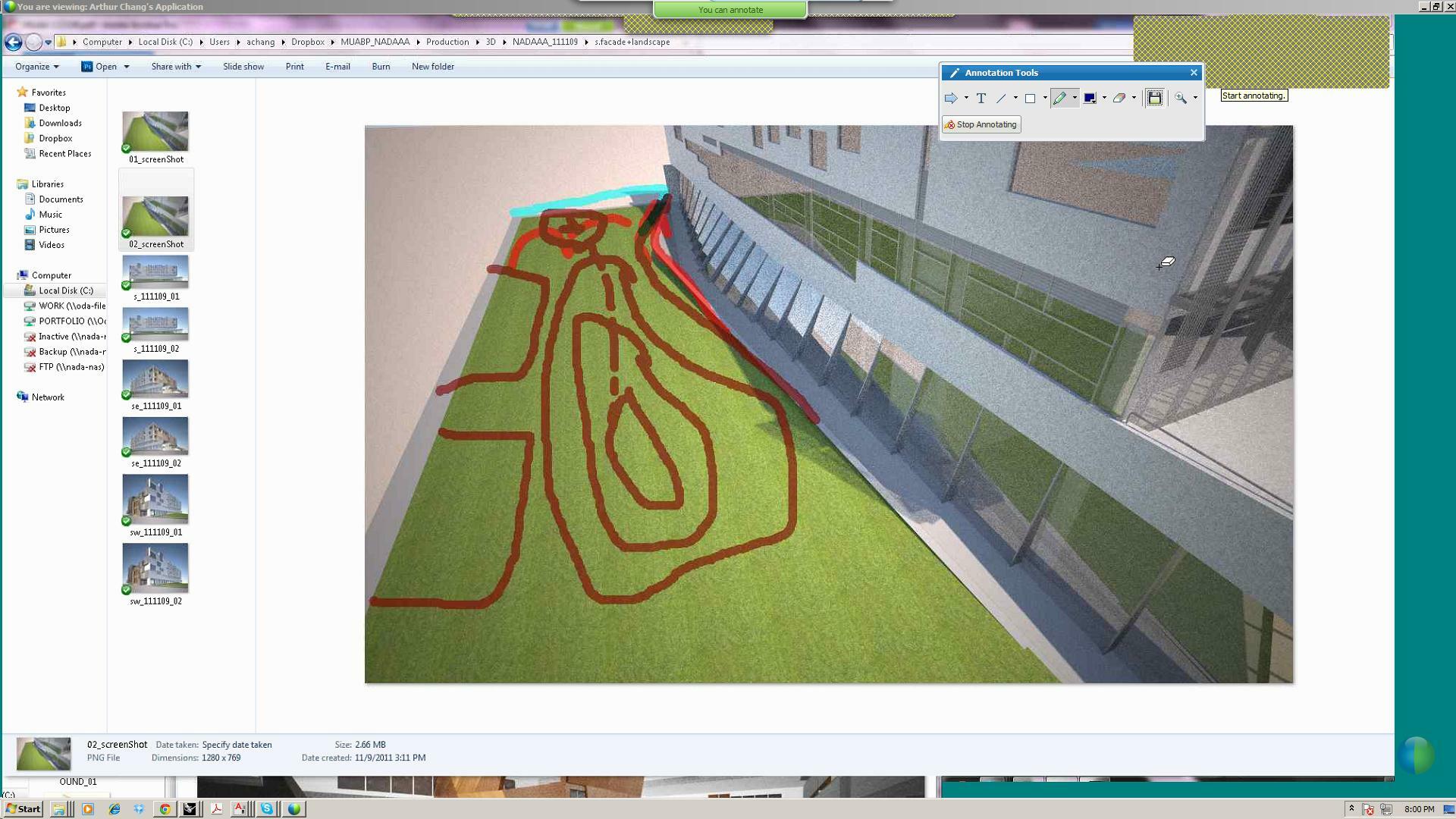Open Chrome from the taskbar
Viewport: 1456px width, 819px height.
pyautogui.click(x=165, y=809)
